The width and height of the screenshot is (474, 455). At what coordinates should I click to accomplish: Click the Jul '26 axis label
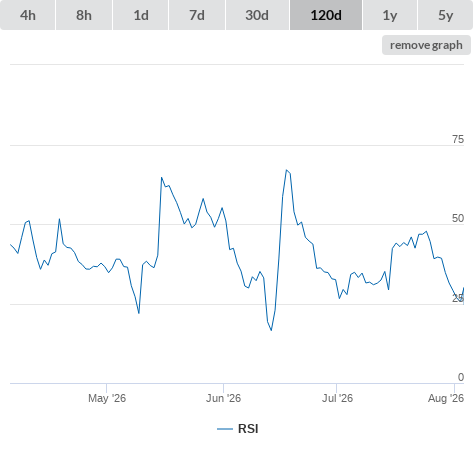click(337, 398)
